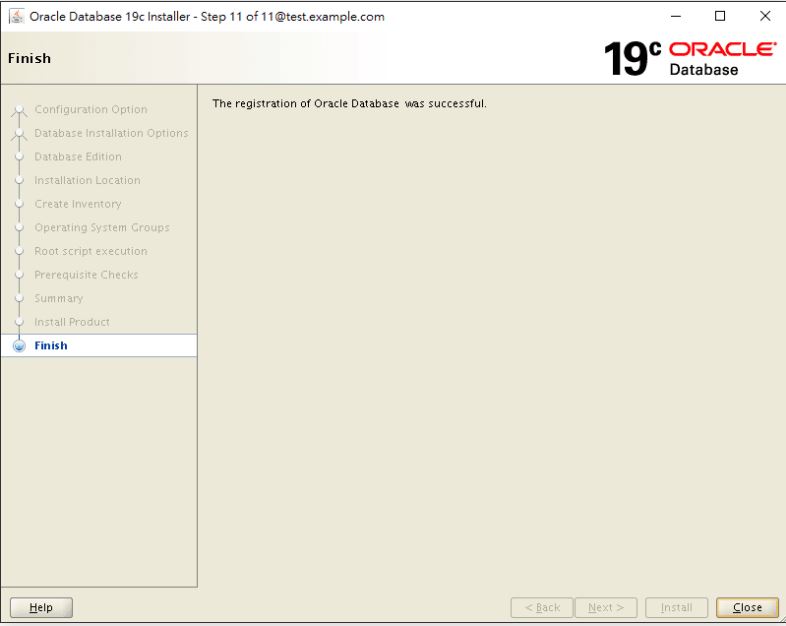
Task: Minimize the installer window
Action: 676,17
